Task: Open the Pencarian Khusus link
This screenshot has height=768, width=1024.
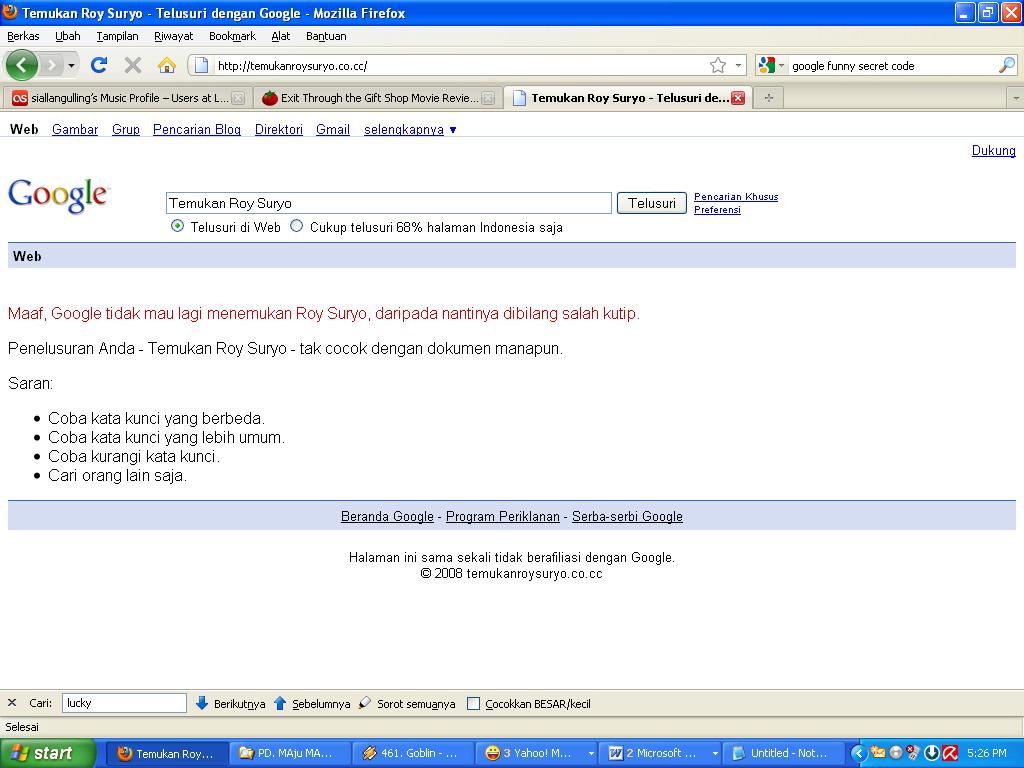Action: click(x=736, y=197)
